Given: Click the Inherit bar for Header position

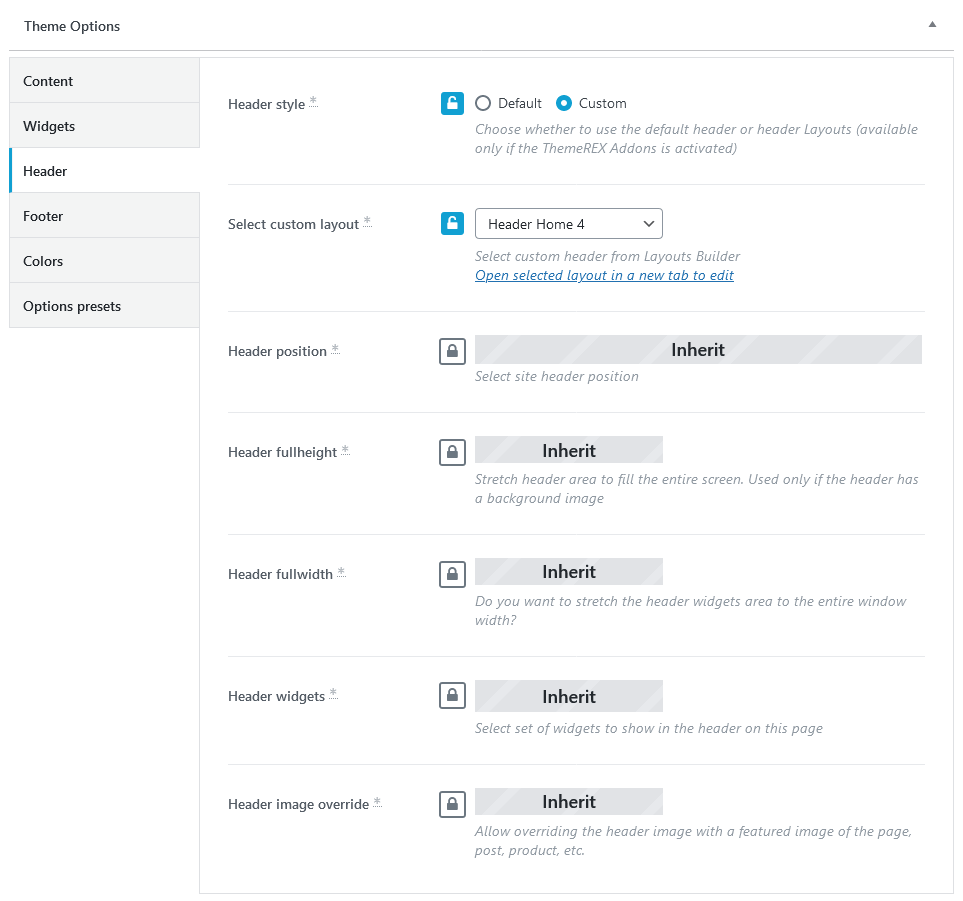Looking at the screenshot, I should [x=698, y=349].
